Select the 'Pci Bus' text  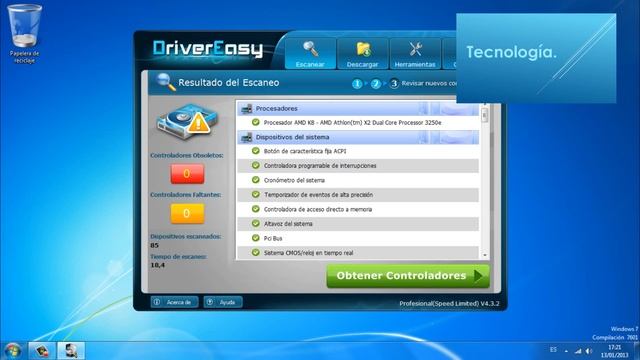click(273, 238)
